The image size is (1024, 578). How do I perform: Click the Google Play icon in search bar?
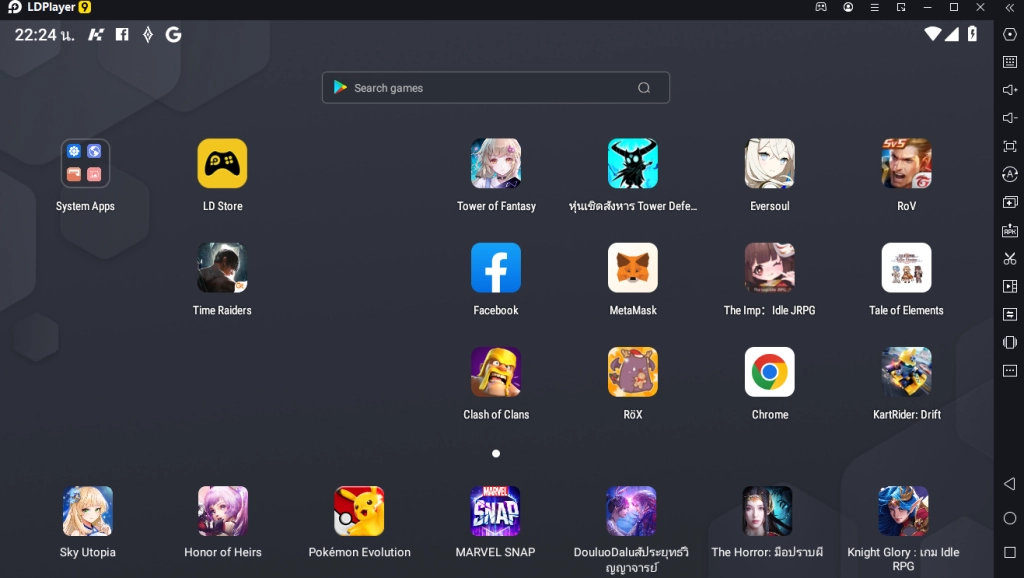click(340, 88)
